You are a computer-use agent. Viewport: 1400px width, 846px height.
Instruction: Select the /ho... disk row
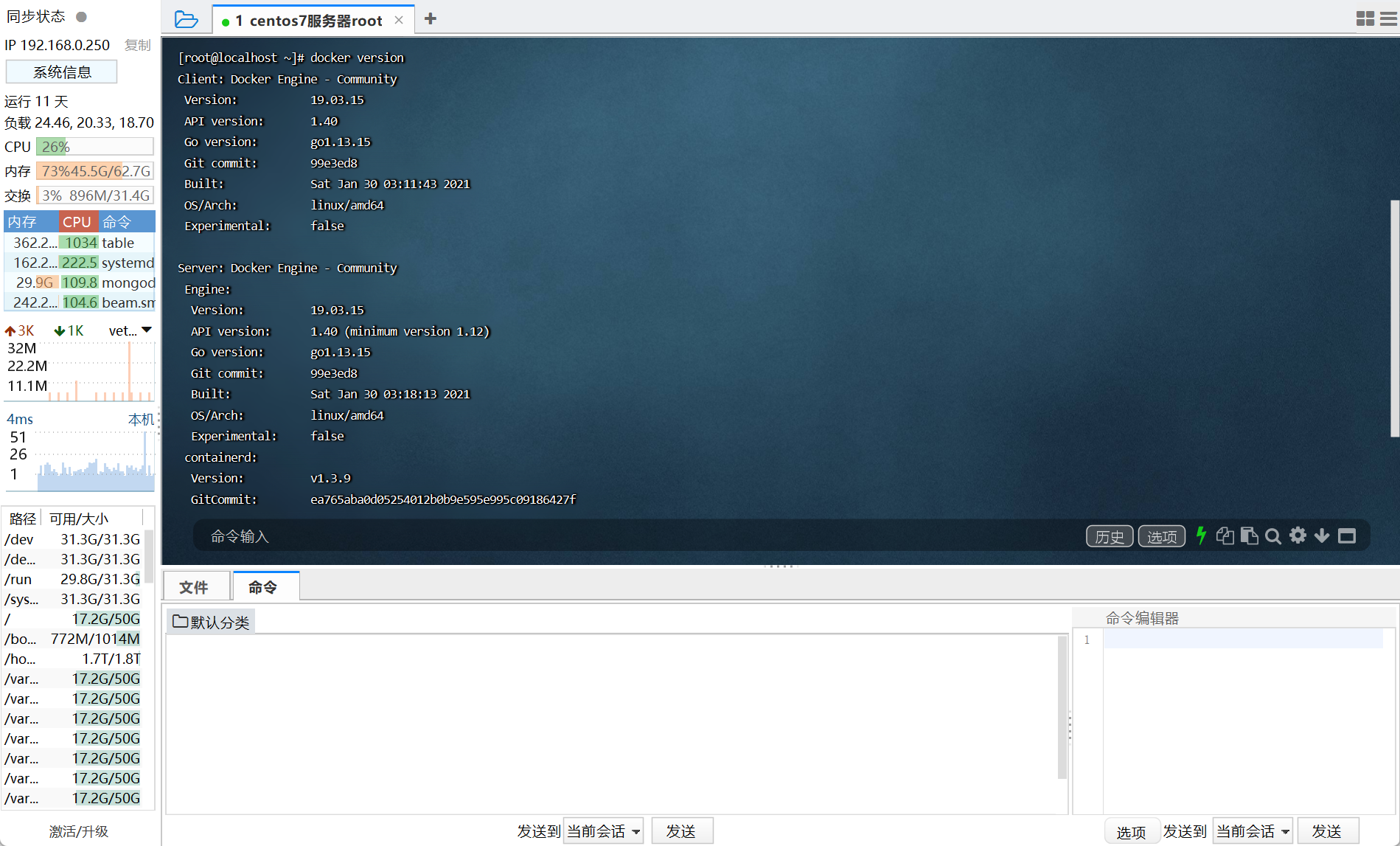72,659
